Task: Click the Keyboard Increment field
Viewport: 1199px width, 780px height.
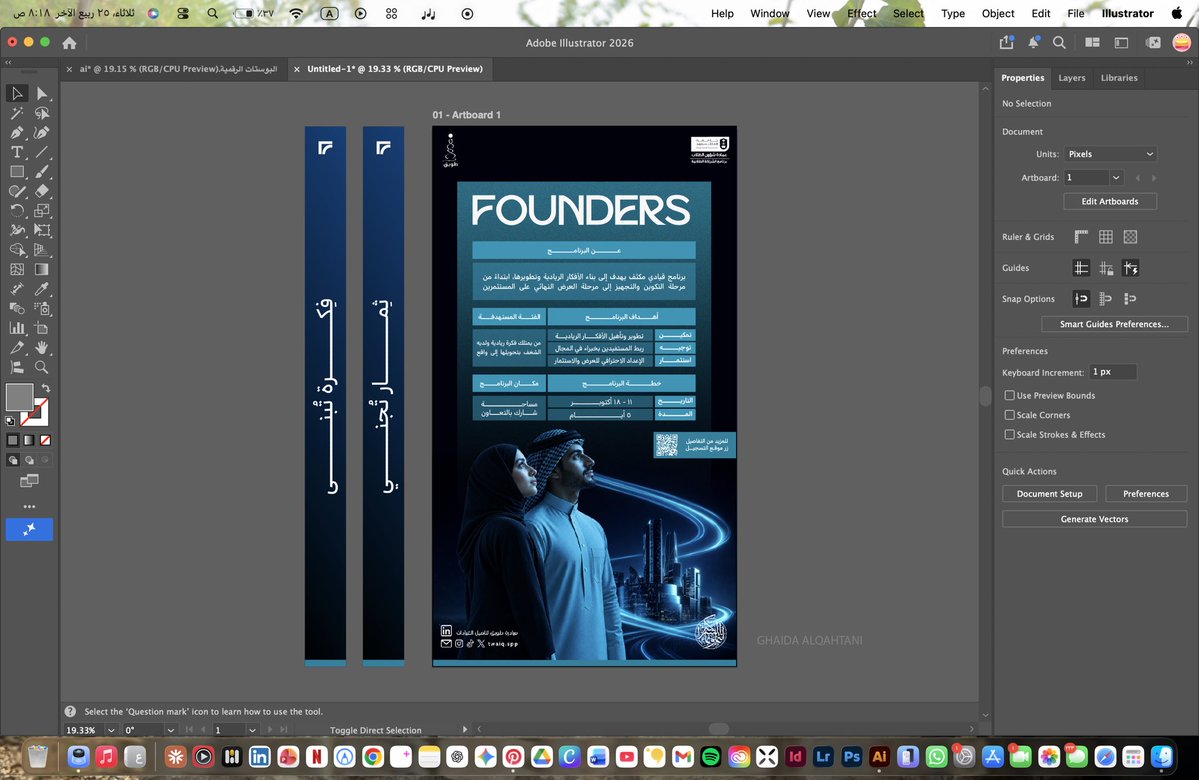Action: pyautogui.click(x=1113, y=372)
